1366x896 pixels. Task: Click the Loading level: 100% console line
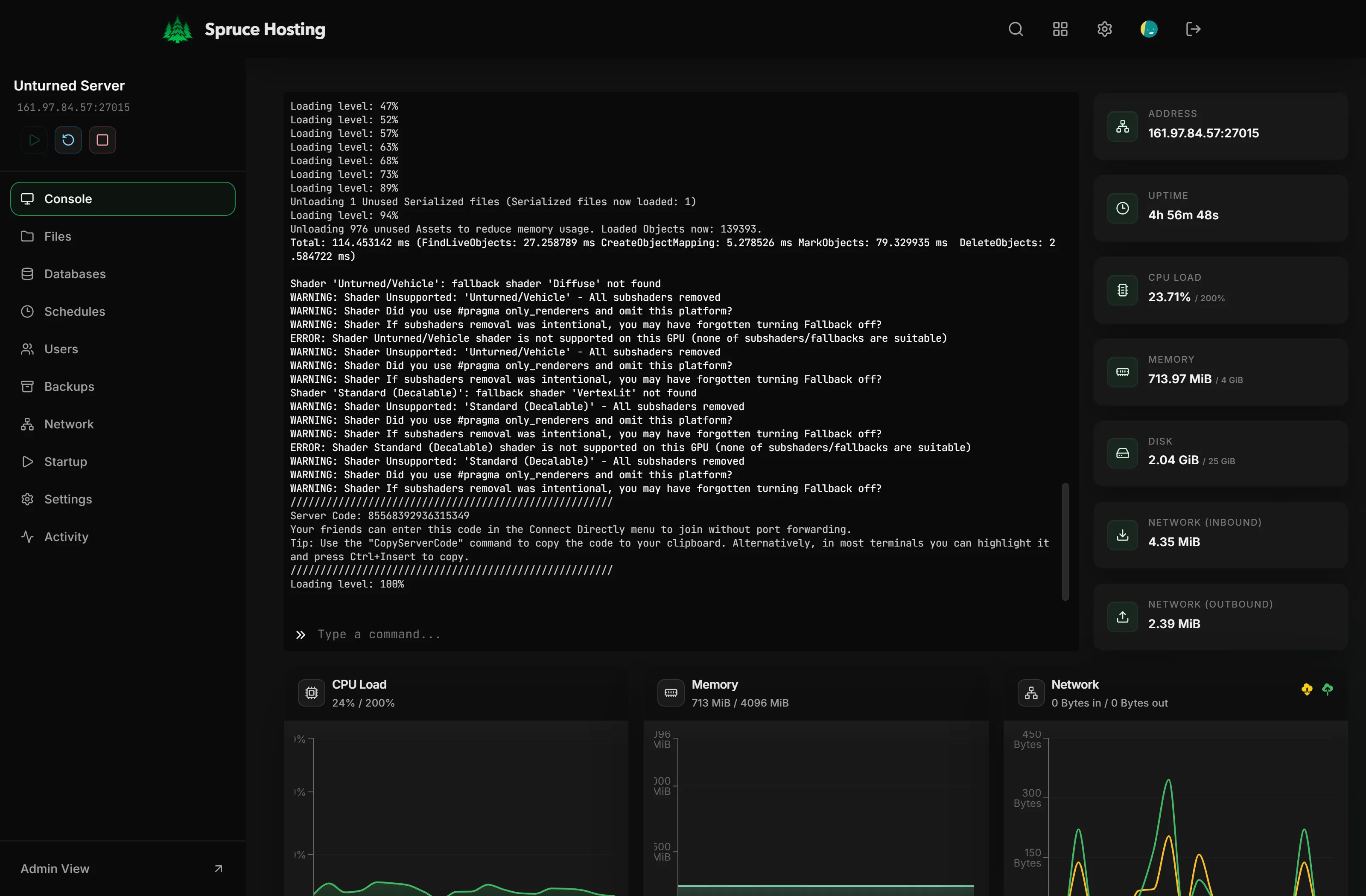point(347,584)
